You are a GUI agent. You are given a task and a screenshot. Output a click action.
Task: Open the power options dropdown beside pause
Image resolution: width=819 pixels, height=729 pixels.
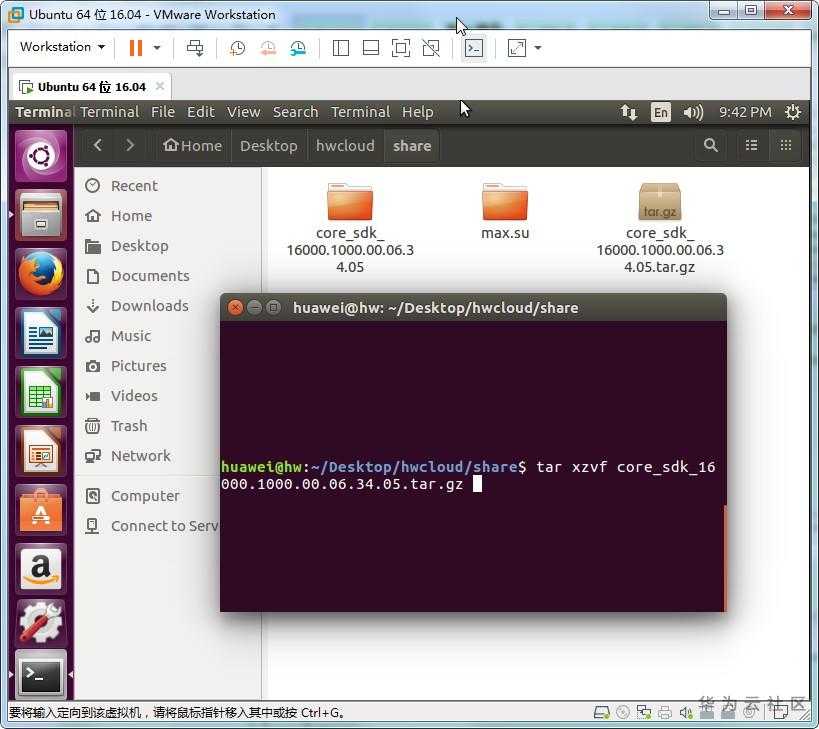point(157,48)
